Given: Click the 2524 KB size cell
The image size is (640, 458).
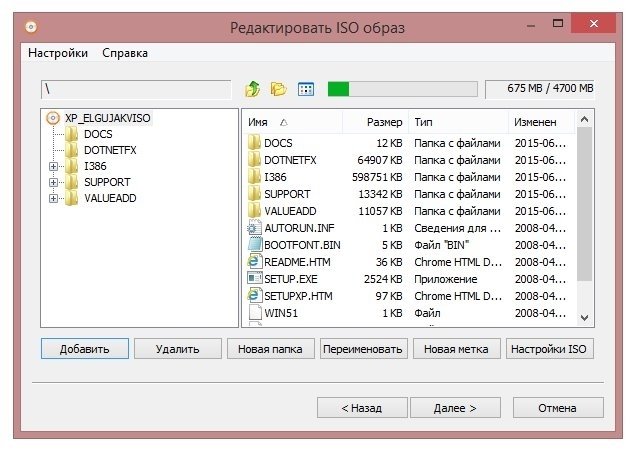Looking at the screenshot, I should tap(383, 279).
